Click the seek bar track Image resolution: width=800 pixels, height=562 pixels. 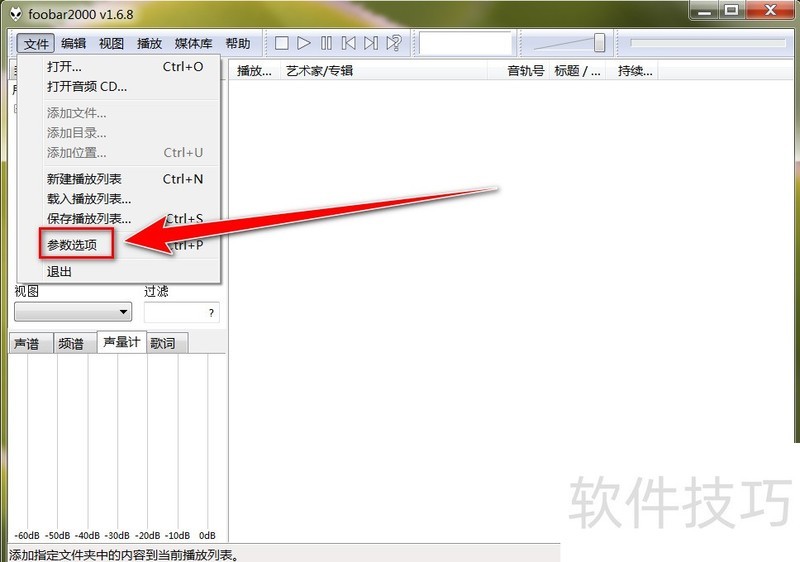click(708, 43)
